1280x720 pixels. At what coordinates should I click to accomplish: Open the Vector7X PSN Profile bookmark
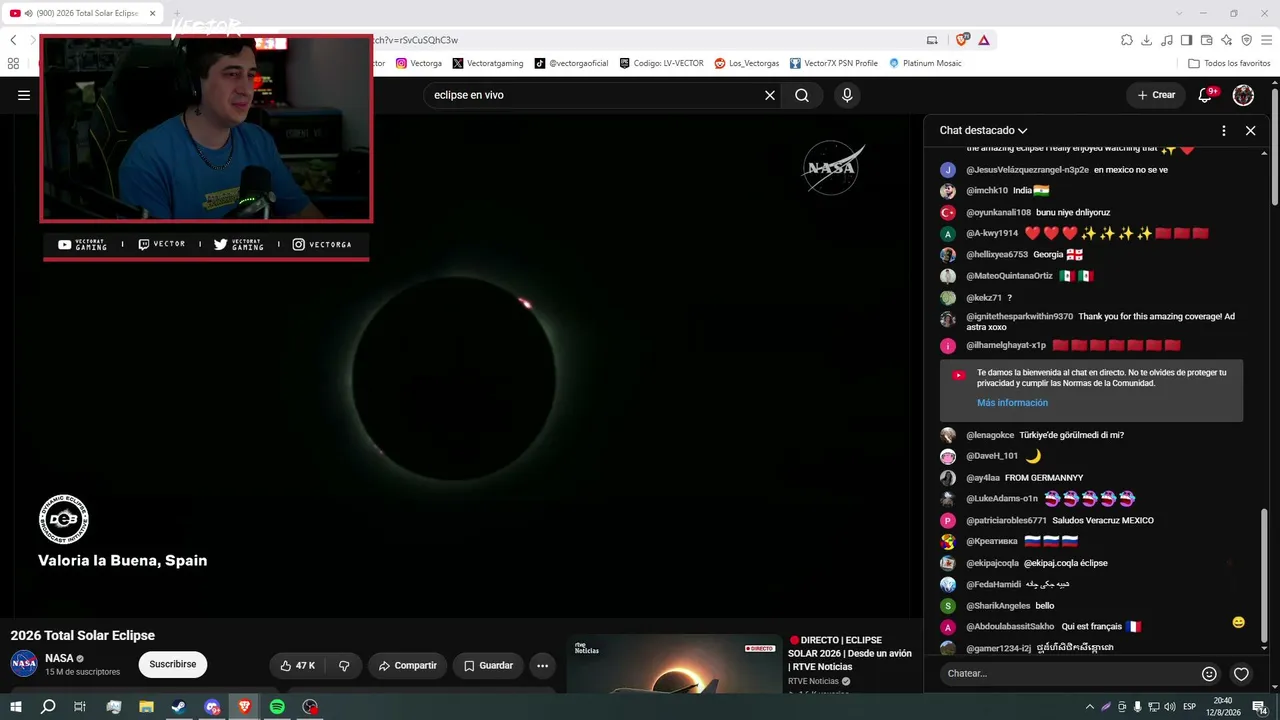[833, 63]
